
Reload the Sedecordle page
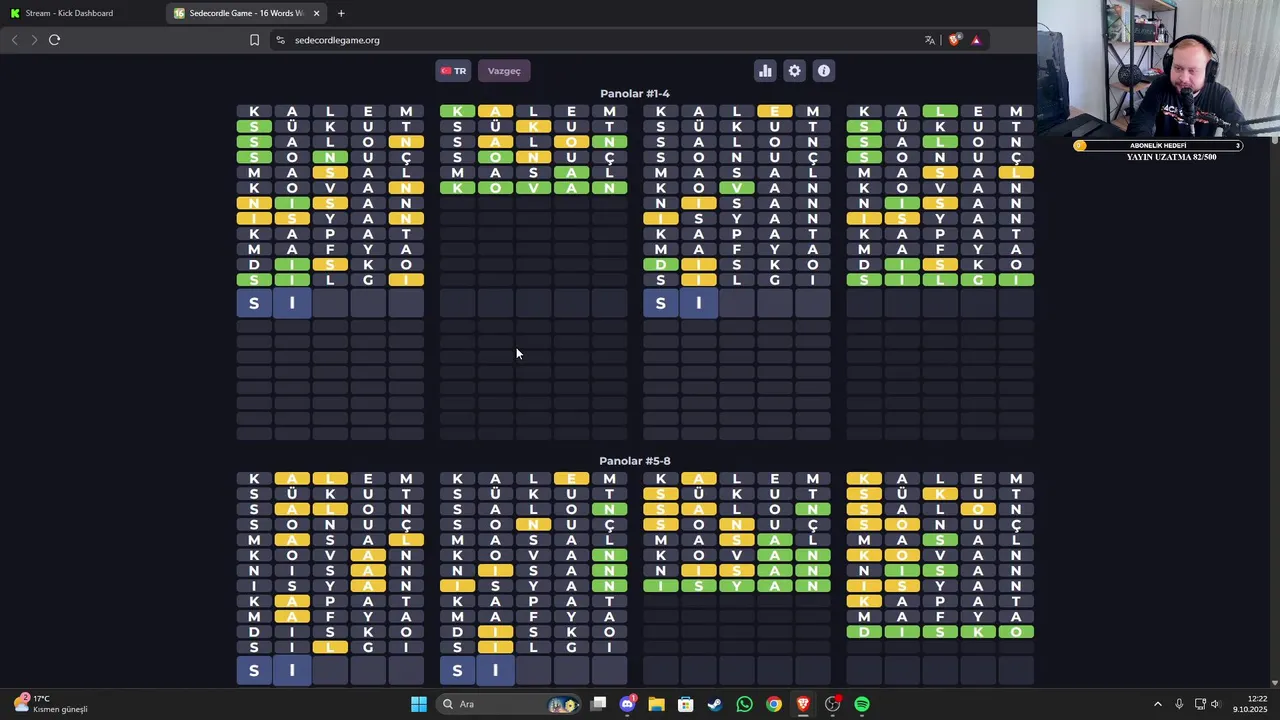click(54, 40)
